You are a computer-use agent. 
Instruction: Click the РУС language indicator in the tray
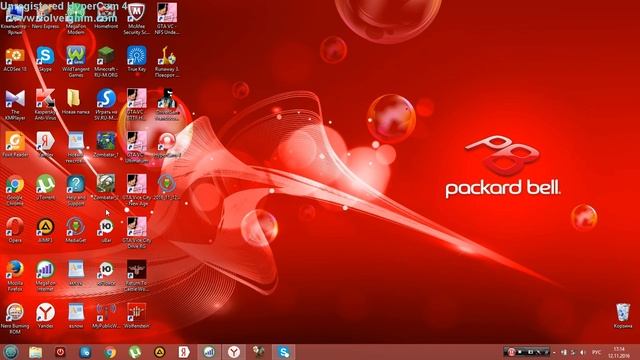point(596,352)
